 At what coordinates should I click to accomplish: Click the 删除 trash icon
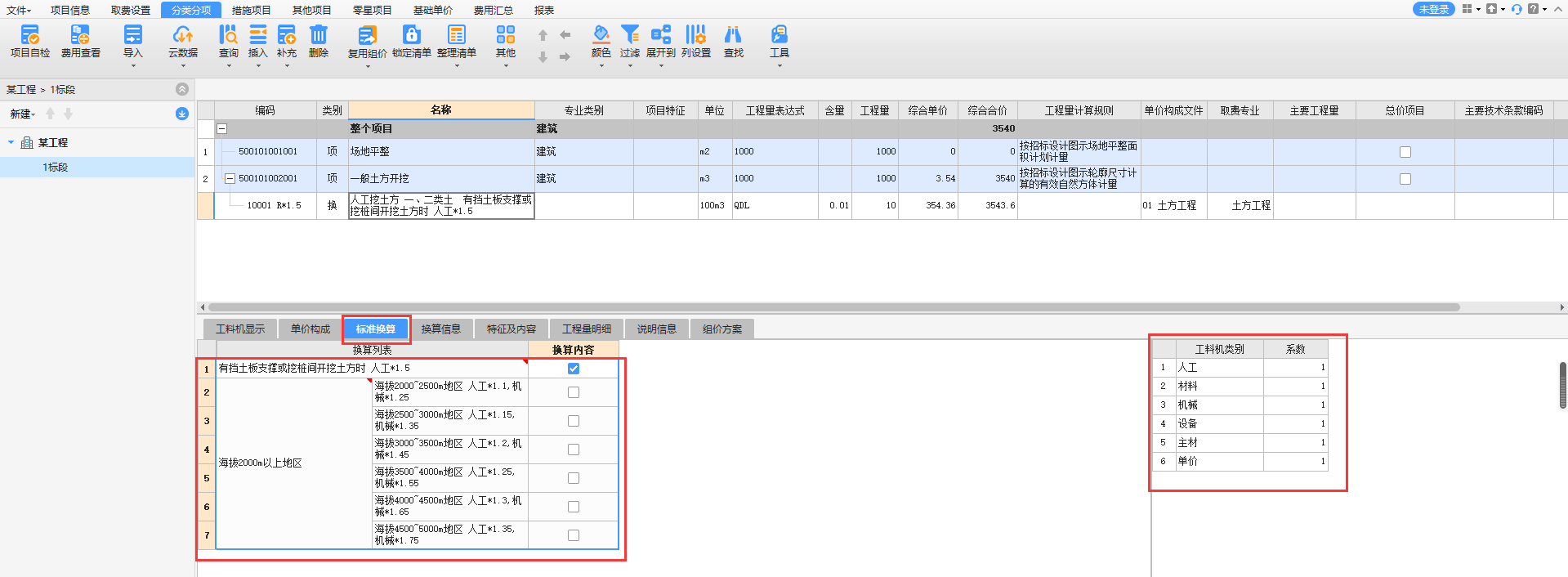[x=319, y=35]
